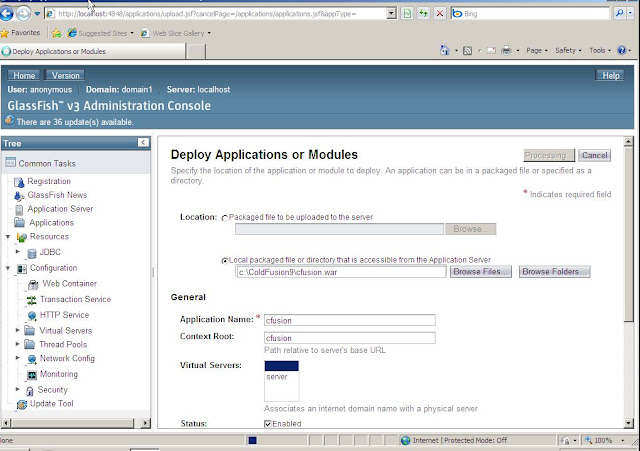Click the Update Tool icon
The height and width of the screenshot is (451, 640).
click(22, 404)
